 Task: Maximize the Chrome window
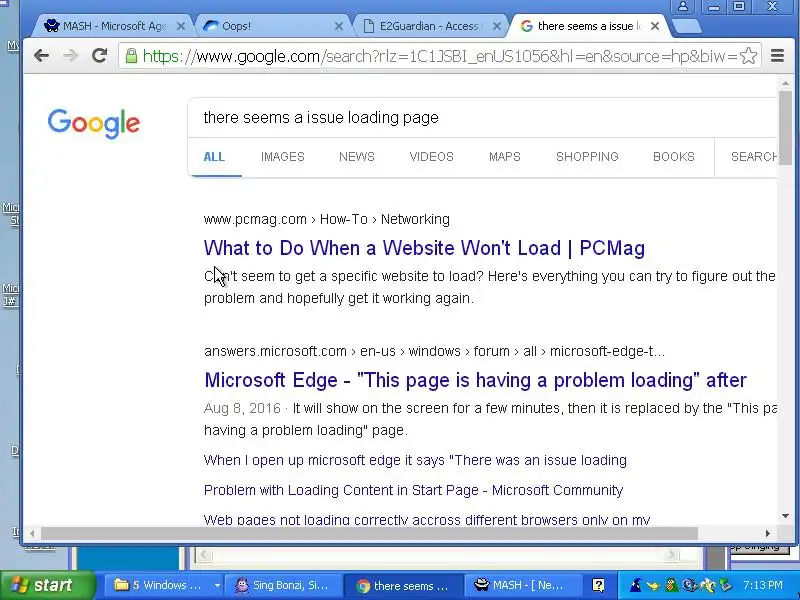[739, 7]
